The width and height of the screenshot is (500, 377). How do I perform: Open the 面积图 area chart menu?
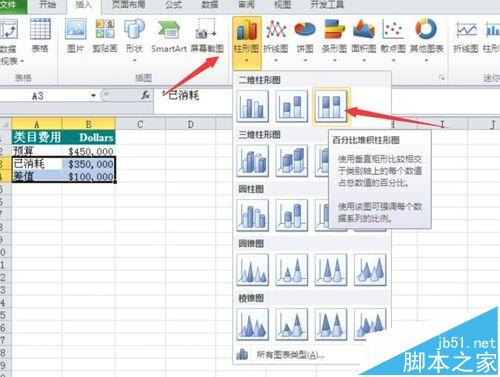(x=364, y=41)
